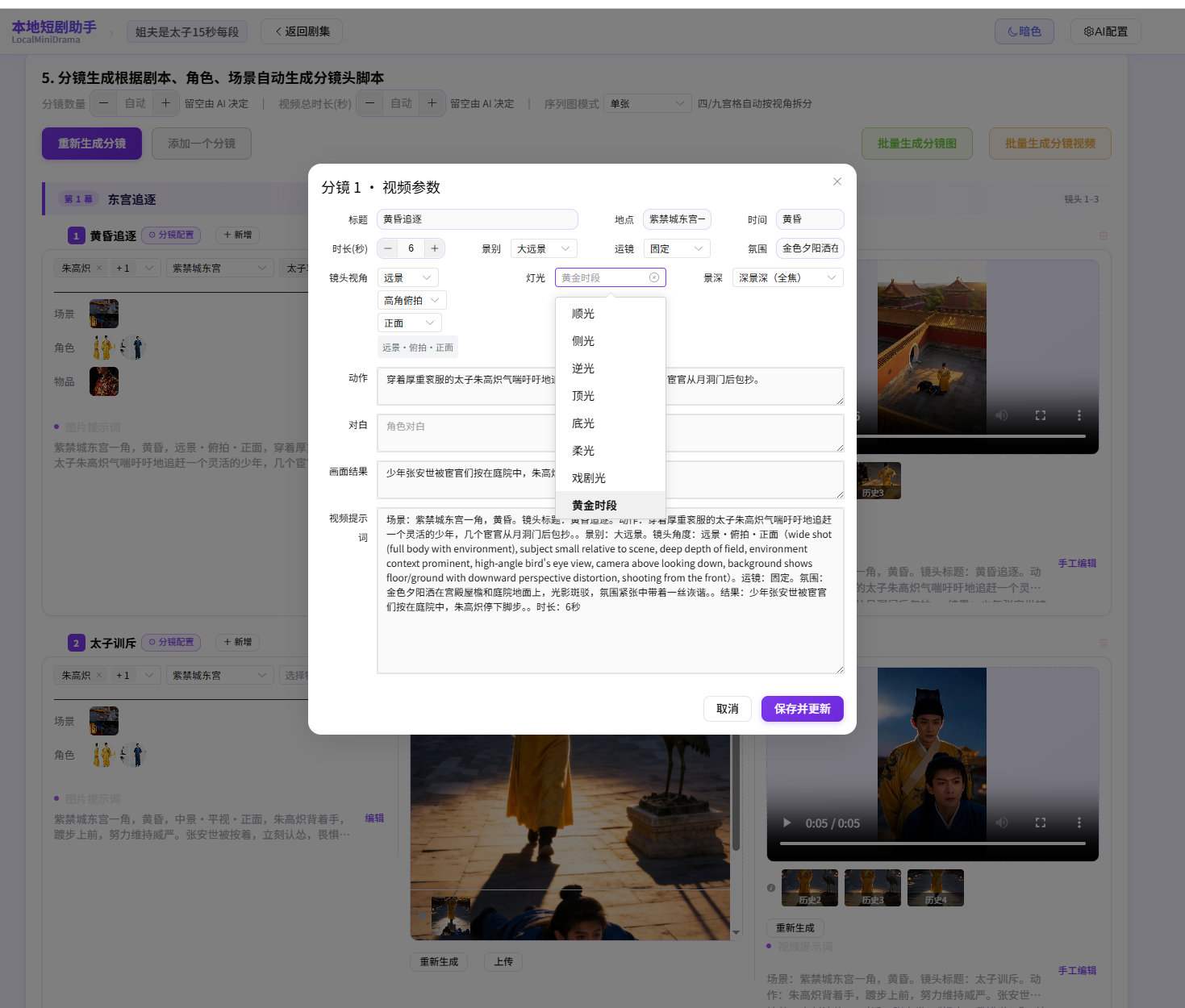
Task: Open the 运镜 dropdown set to 固定
Action: pos(676,248)
